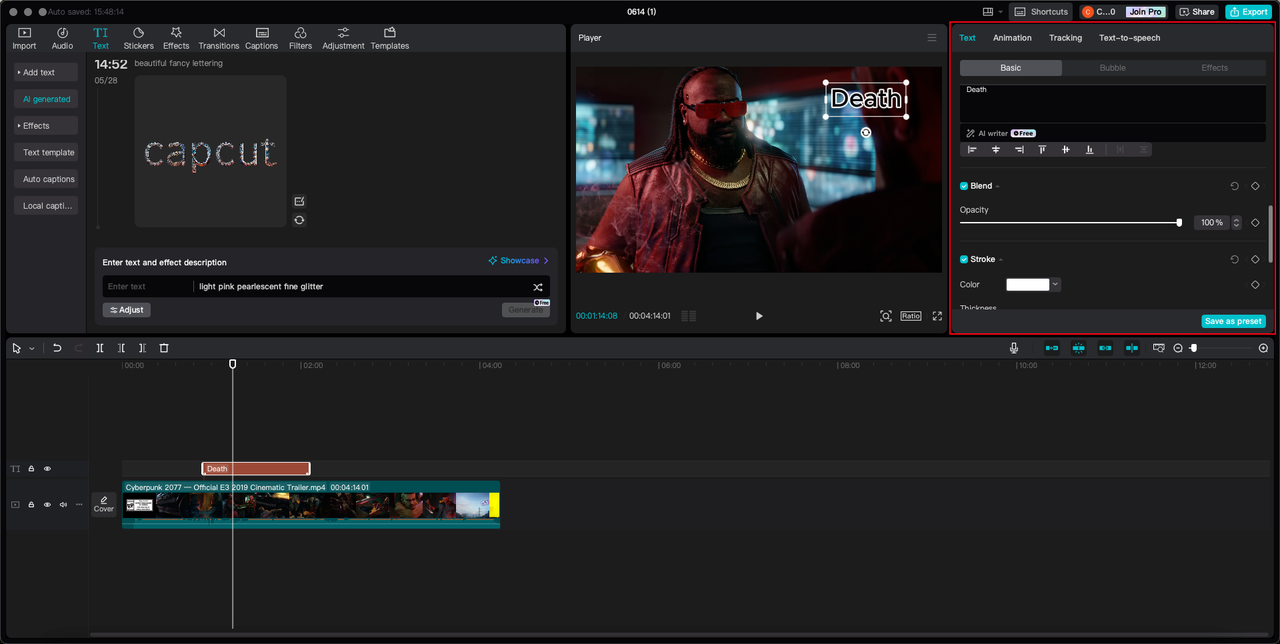
Task: Select the Bubble style tab
Action: point(1112,68)
